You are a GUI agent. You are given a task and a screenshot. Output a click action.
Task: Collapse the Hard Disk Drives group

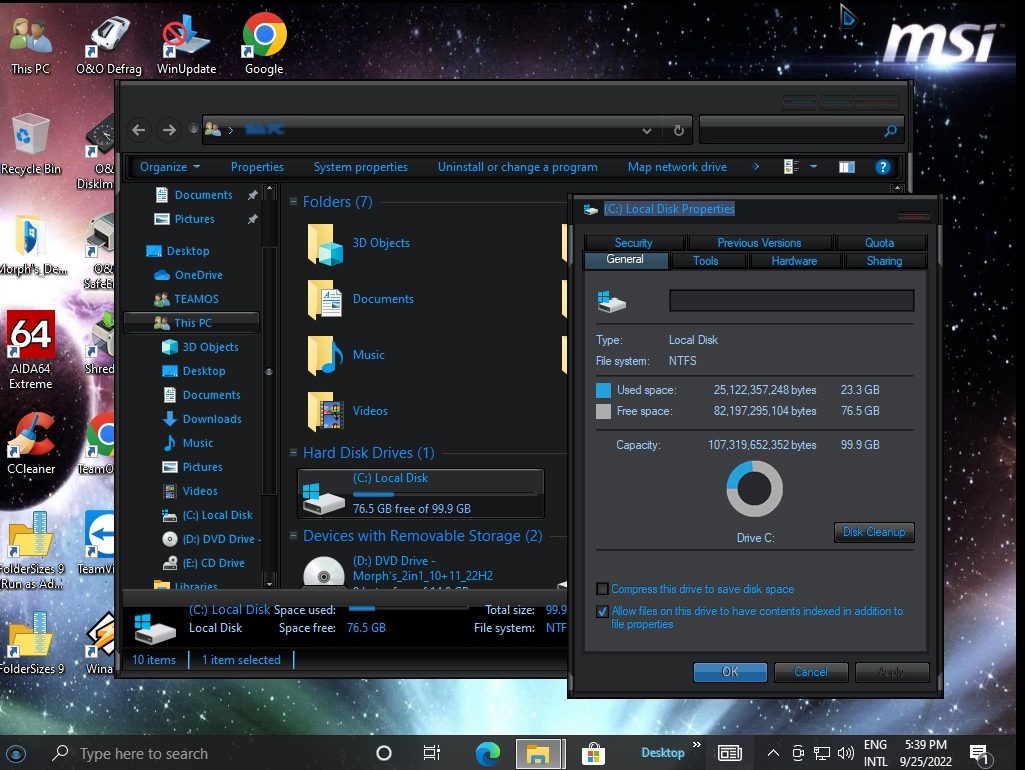click(x=294, y=453)
